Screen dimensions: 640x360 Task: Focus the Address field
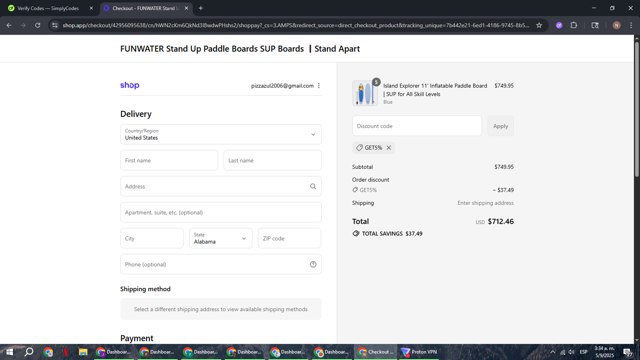coord(221,187)
